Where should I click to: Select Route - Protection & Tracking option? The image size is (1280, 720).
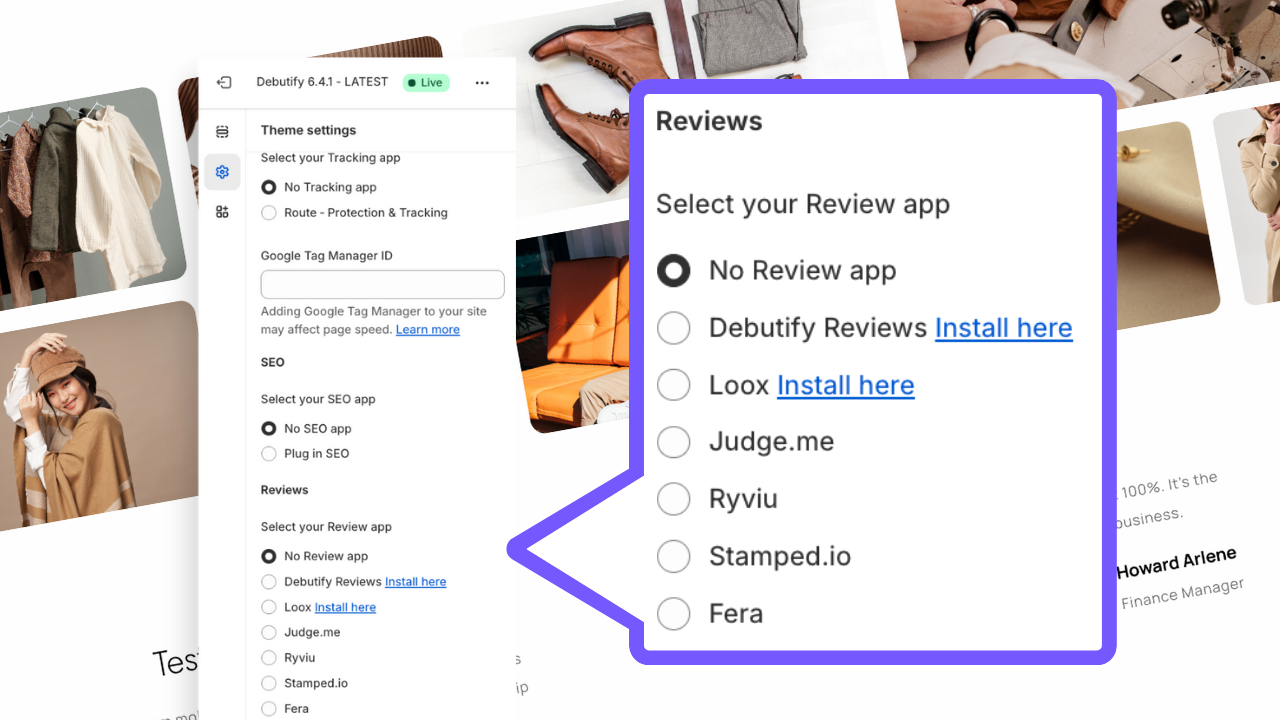(354, 213)
